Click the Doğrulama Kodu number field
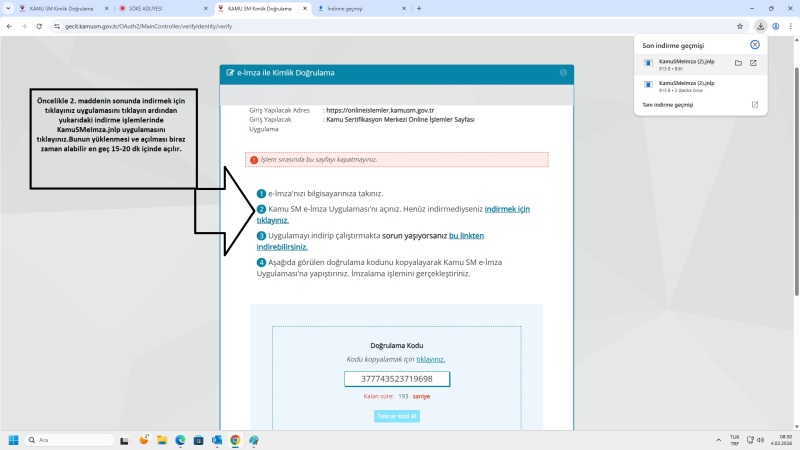 coord(397,379)
